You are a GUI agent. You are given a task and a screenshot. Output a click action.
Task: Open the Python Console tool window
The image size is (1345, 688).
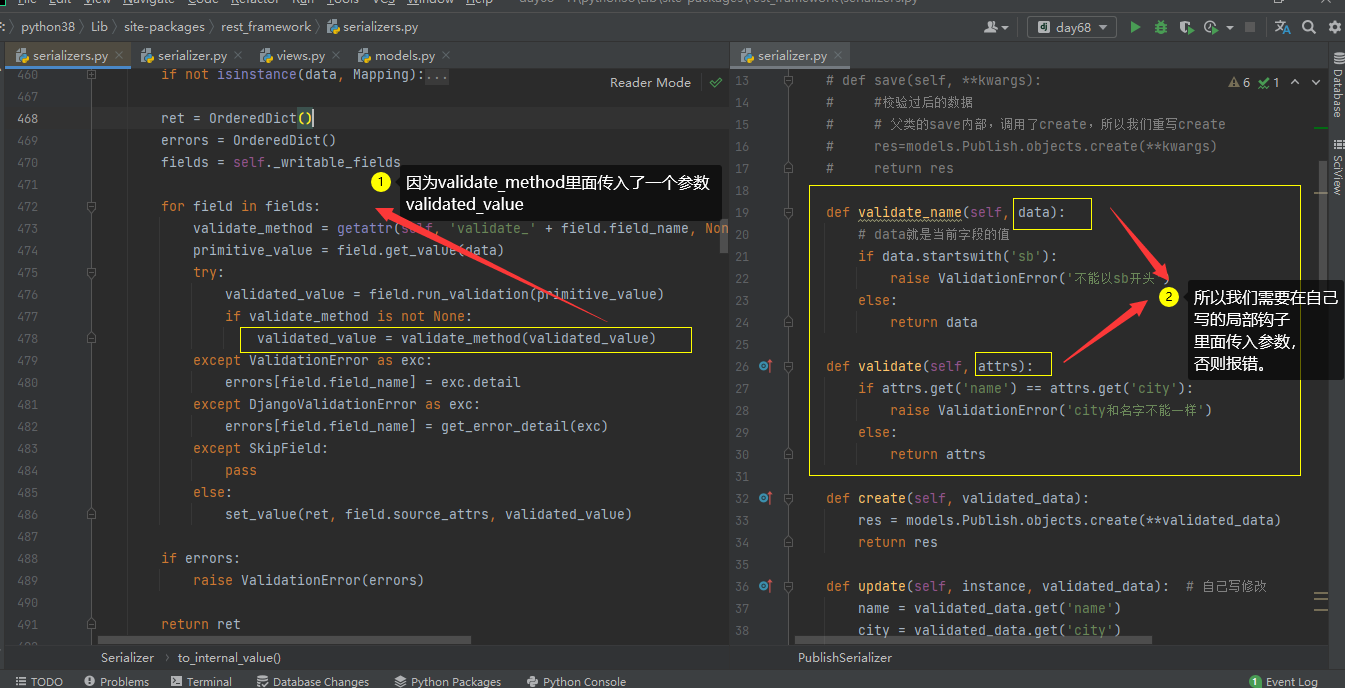coord(576,681)
